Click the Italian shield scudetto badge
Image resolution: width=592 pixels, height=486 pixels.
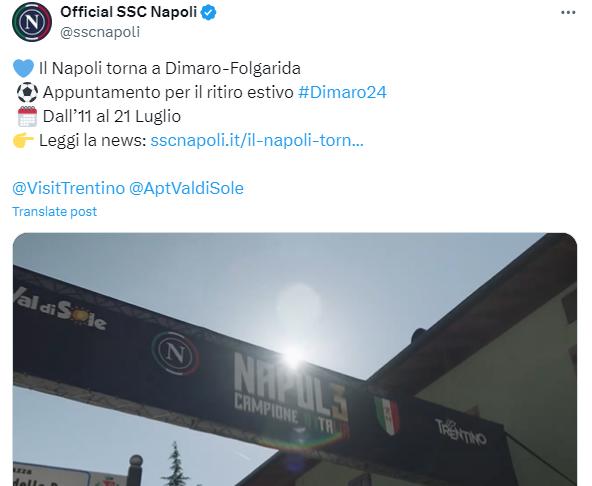pyautogui.click(x=387, y=415)
